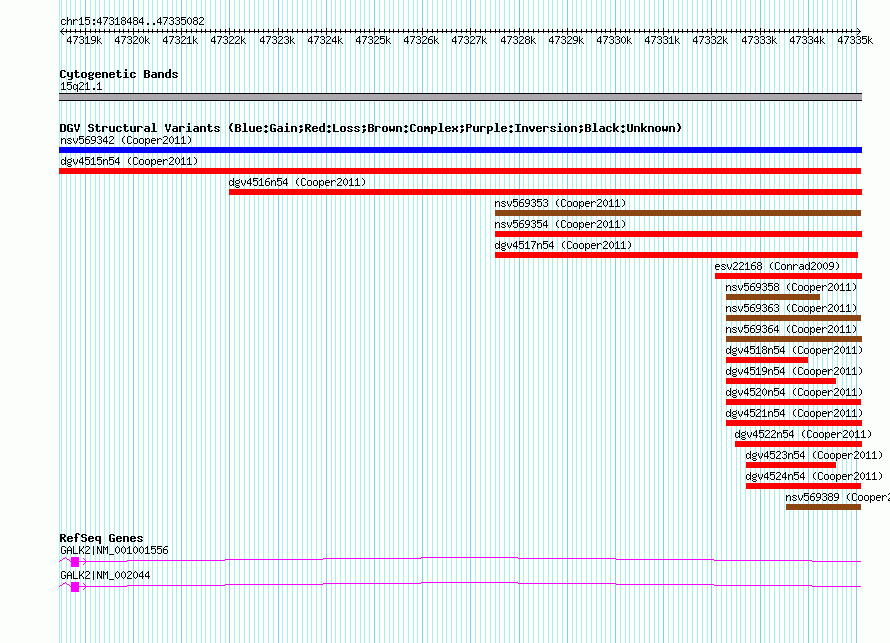Click the red dgv4518n54 variant bar
Image resolution: width=890 pixels, height=643 pixels.
767,360
